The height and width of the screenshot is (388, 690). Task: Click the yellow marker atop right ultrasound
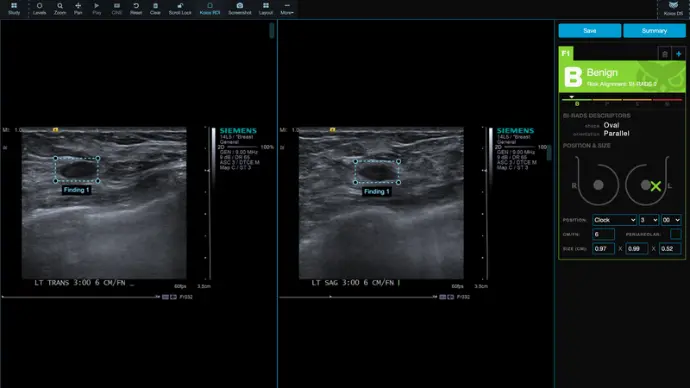click(333, 130)
